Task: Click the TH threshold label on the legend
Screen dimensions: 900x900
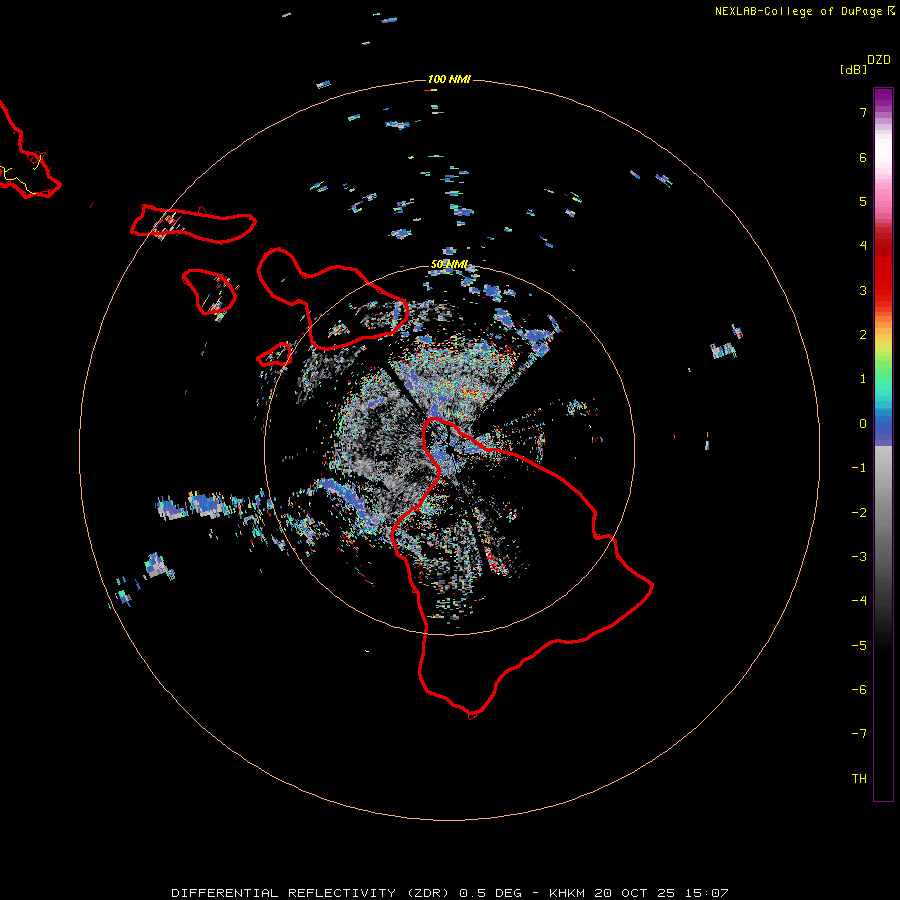Action: (859, 779)
